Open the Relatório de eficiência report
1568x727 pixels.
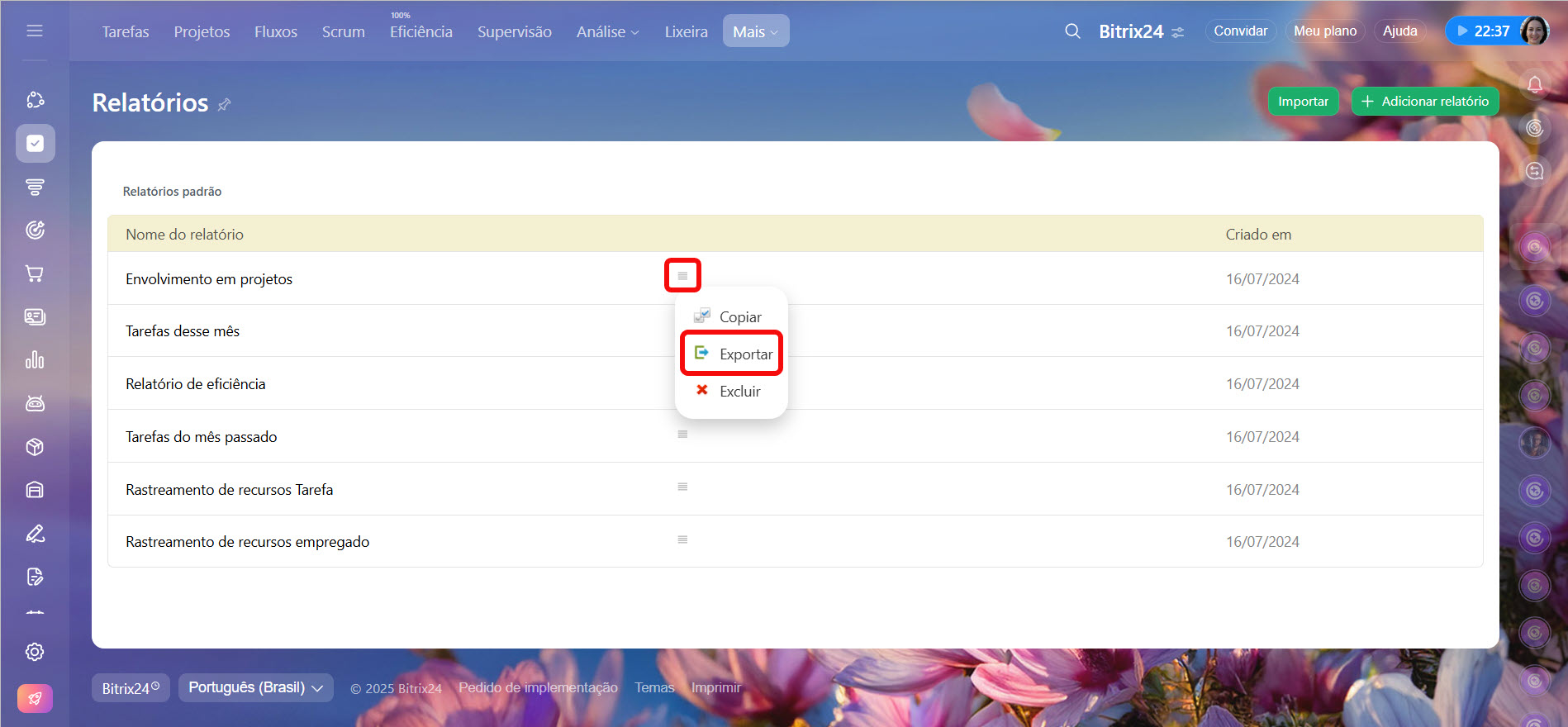[196, 384]
